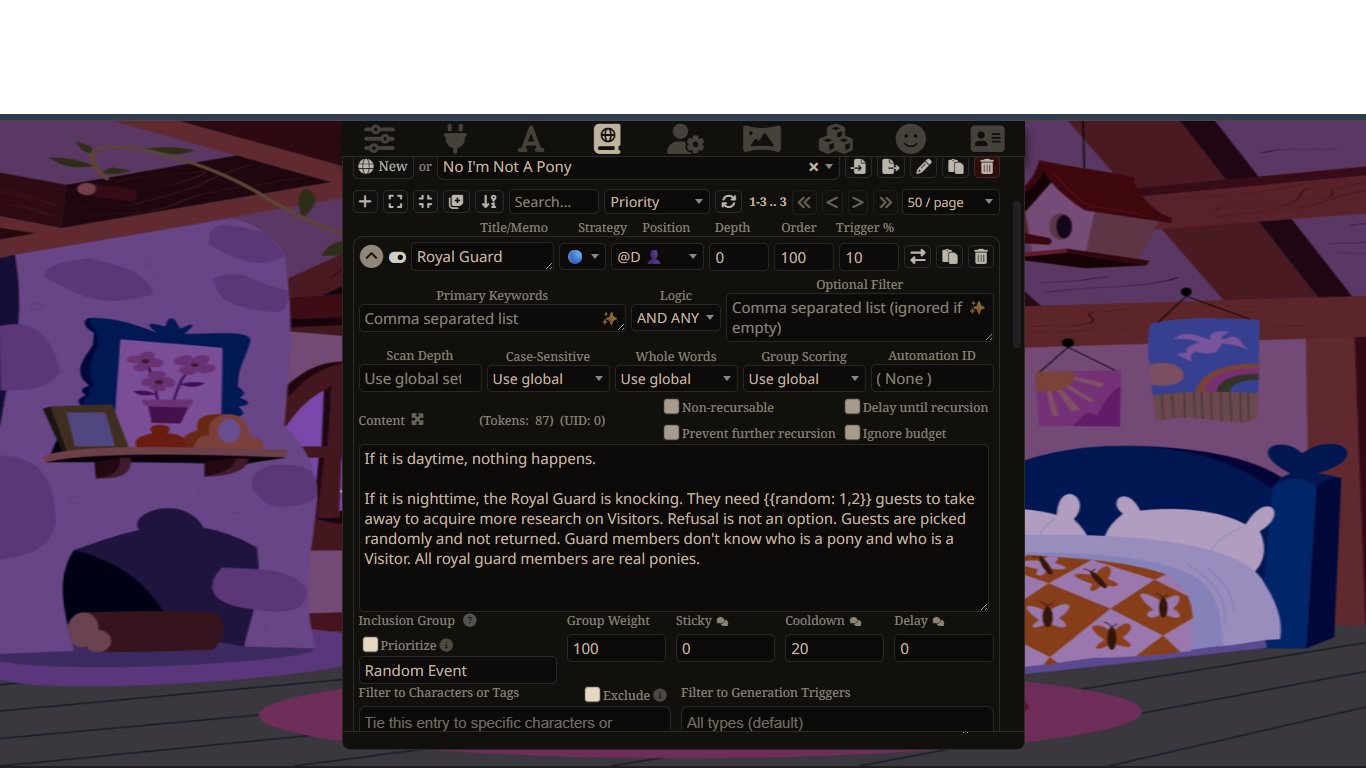Screen dimensions: 1366x768
Task: Click the Scan Depth field
Action: (420, 379)
